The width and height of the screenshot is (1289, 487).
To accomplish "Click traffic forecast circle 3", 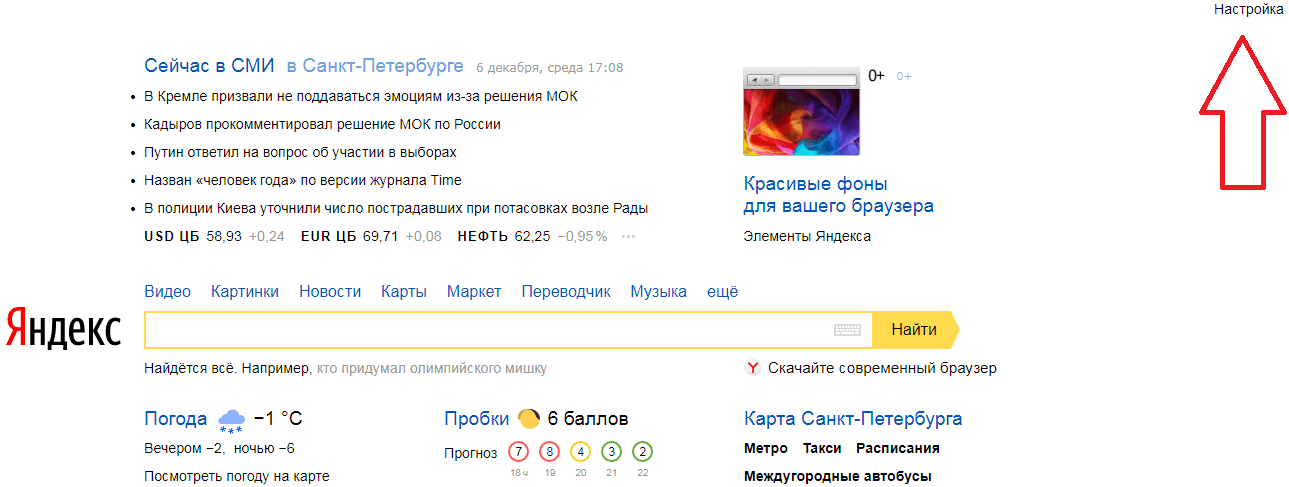I will coord(612,452).
